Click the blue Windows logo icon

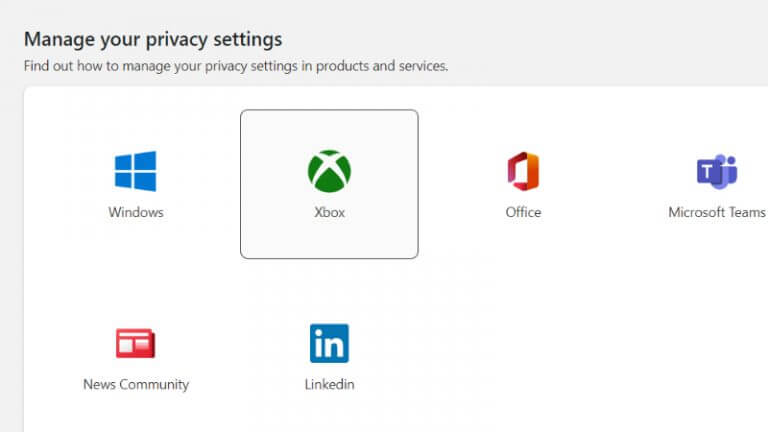(135, 171)
